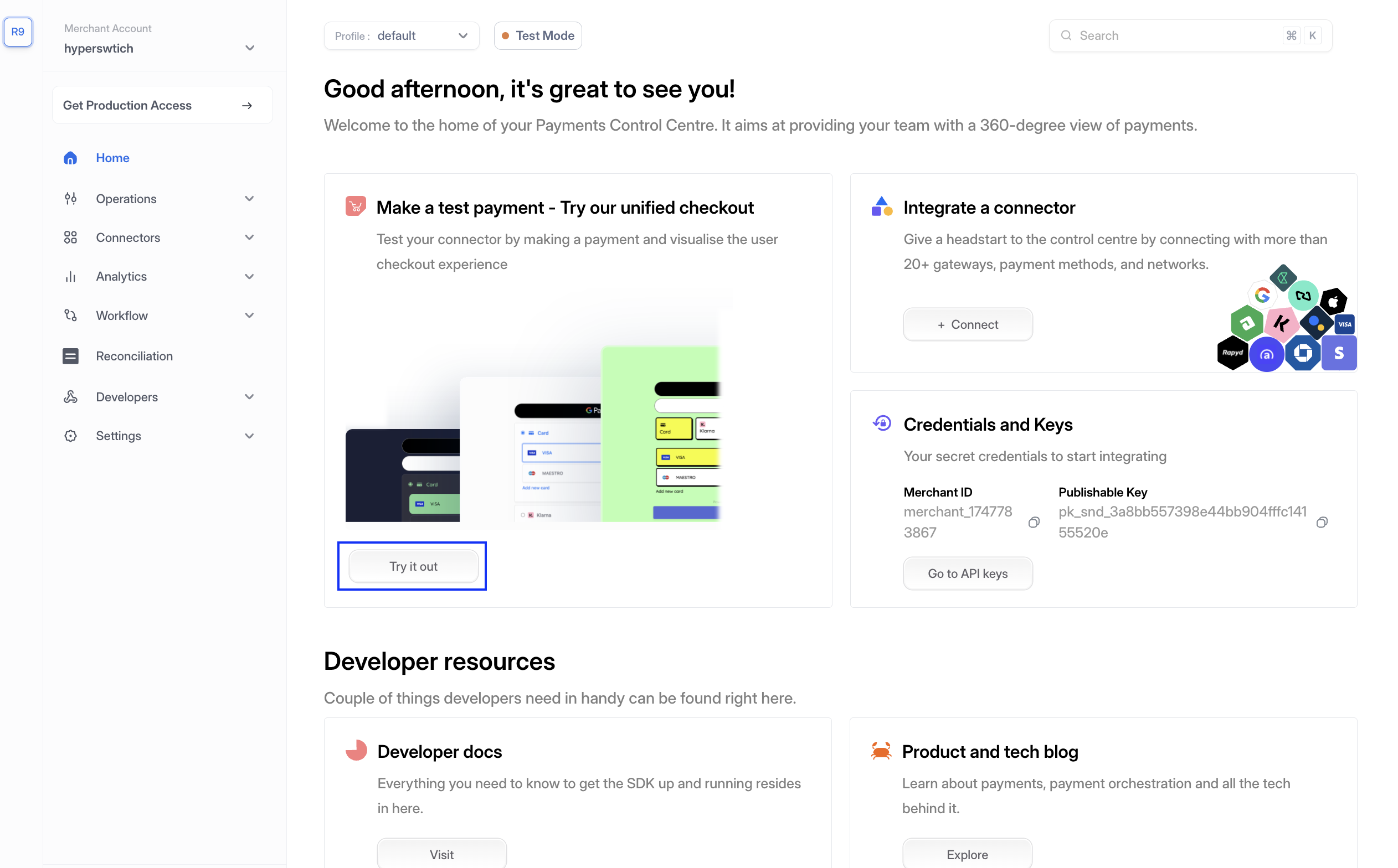Copy the Merchant ID value
1398x868 pixels.
pos(1034,522)
